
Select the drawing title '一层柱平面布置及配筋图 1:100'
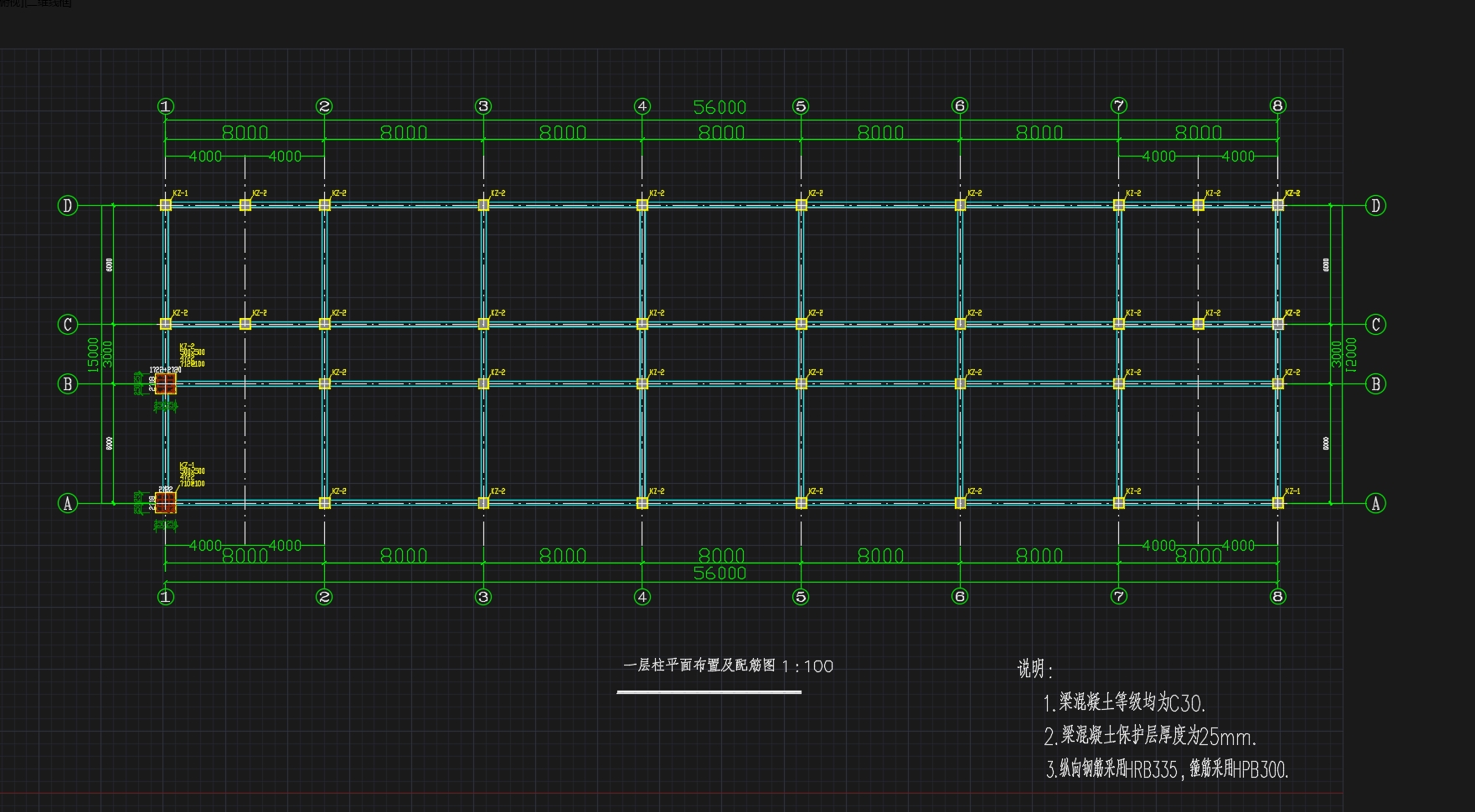click(728, 666)
